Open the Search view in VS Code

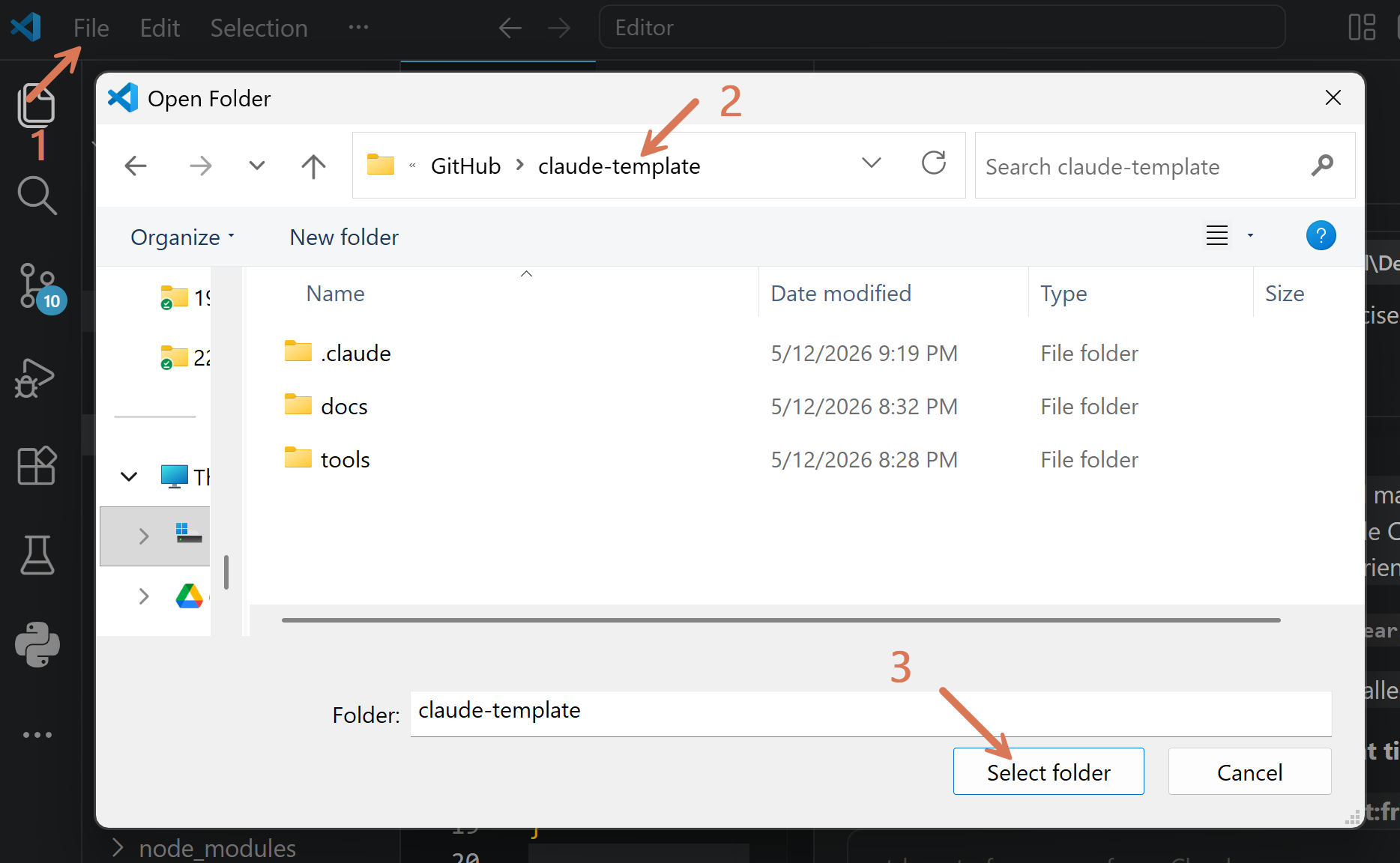(x=37, y=196)
